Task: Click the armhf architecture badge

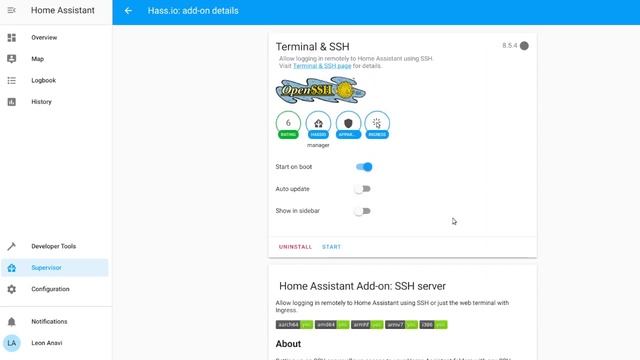Action: pyautogui.click(x=367, y=325)
